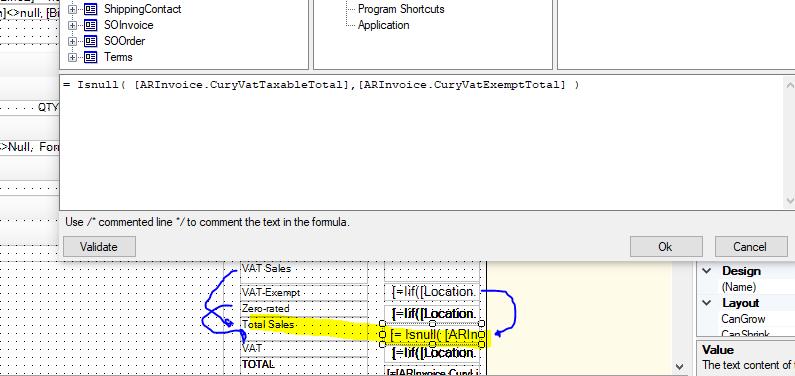This screenshot has width=795, height=376.
Task: Collapse the Design property category
Action: 707,271
